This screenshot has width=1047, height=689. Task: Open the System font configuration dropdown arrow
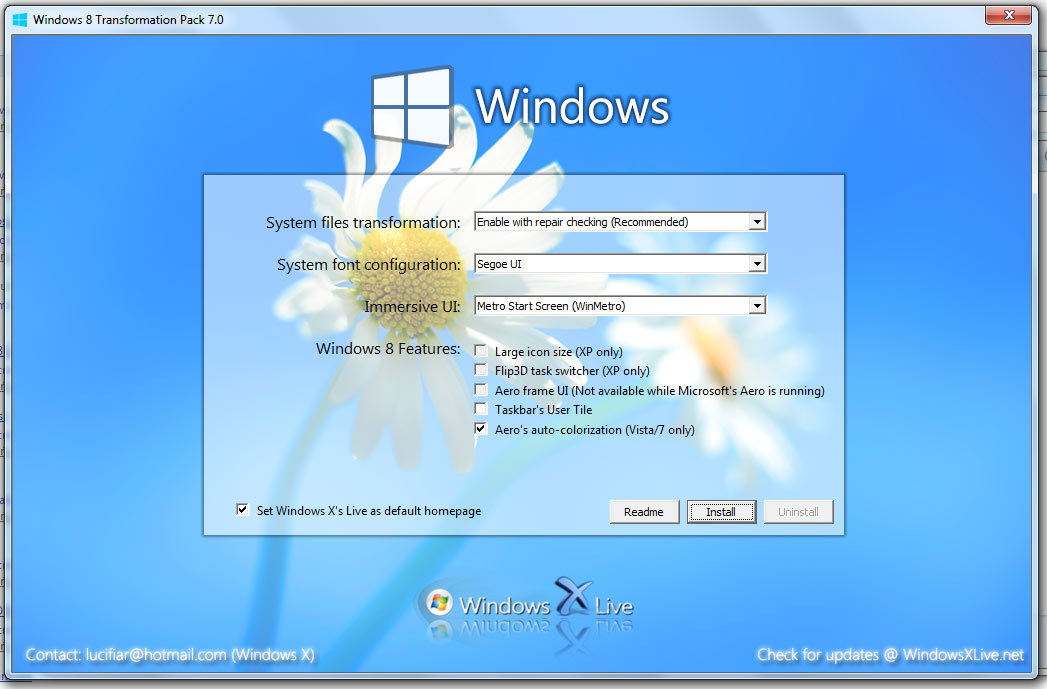[757, 264]
